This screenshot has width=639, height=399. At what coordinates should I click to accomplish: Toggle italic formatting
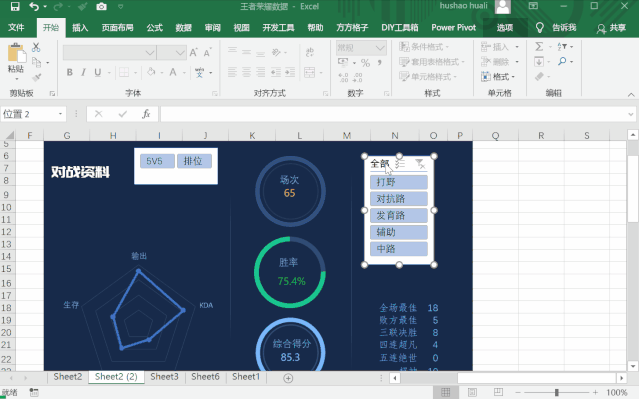coord(83,73)
